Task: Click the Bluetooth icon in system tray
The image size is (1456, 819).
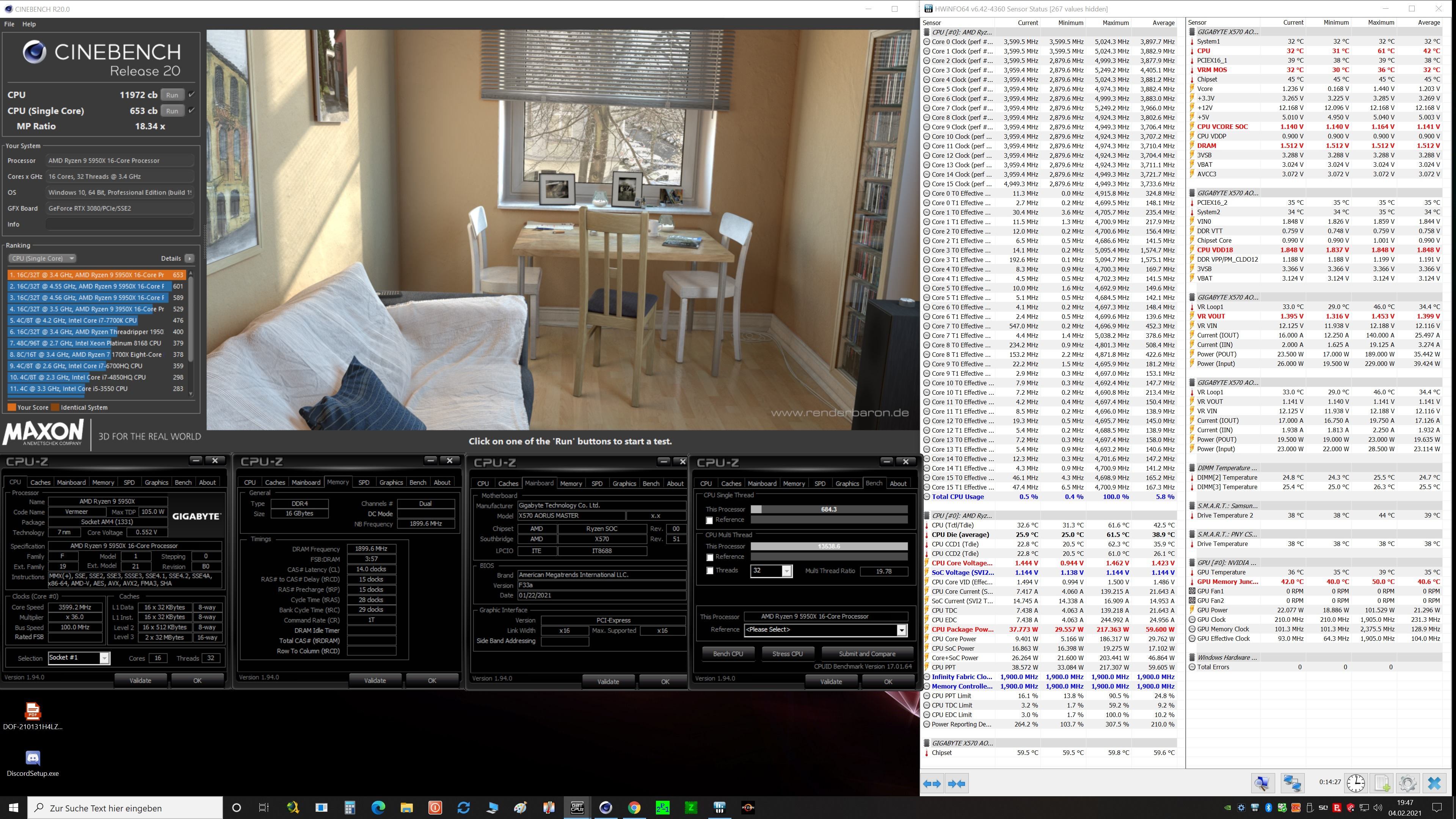Action: (x=1268, y=808)
